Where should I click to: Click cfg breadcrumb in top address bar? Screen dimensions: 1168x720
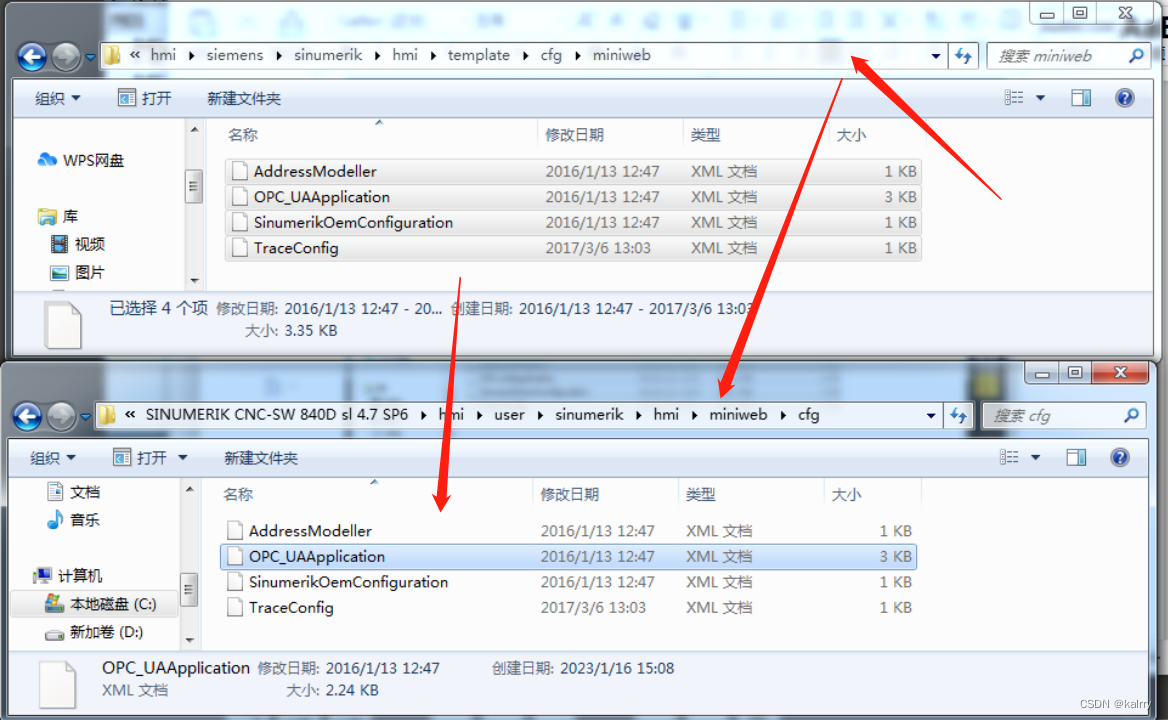pos(551,55)
